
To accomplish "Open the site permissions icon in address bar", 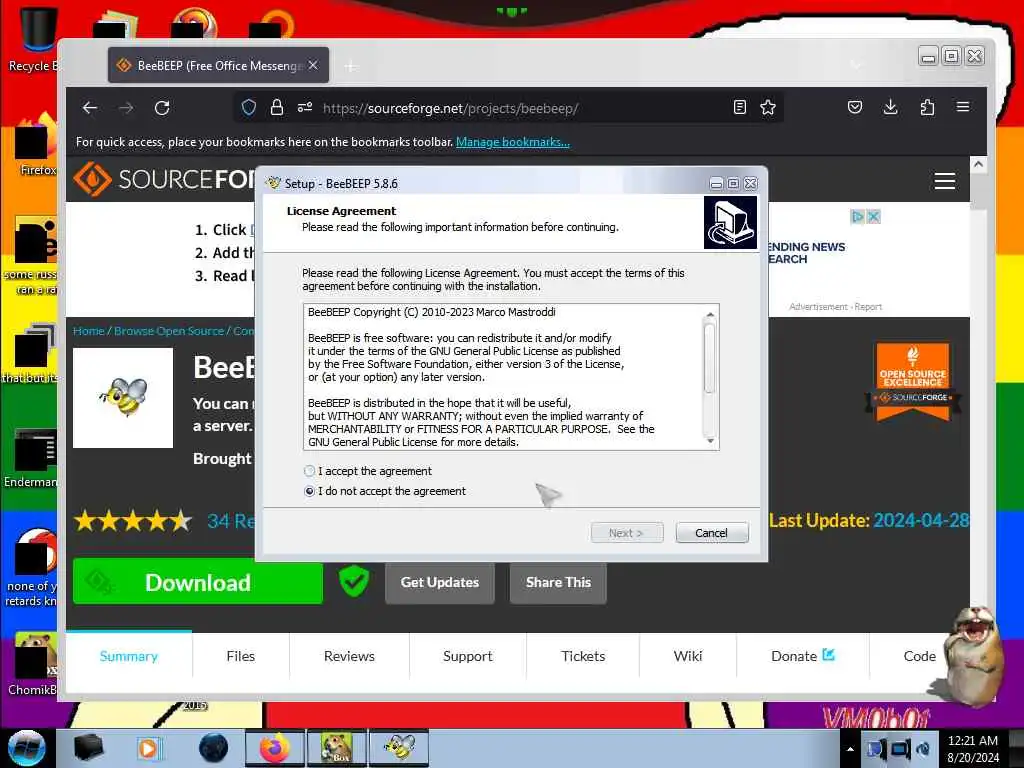I will tap(305, 108).
